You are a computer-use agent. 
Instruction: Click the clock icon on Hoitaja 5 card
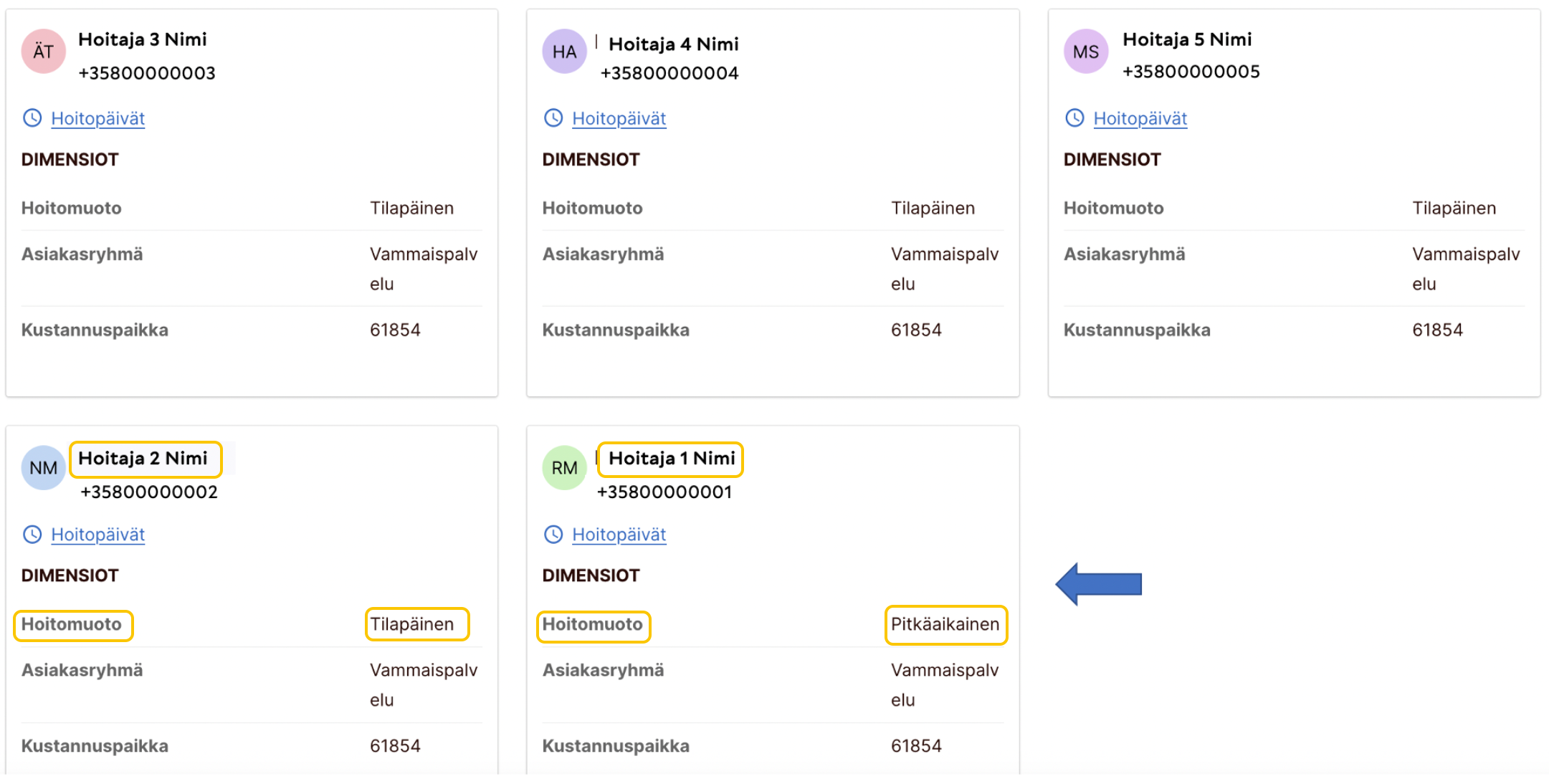point(1074,118)
